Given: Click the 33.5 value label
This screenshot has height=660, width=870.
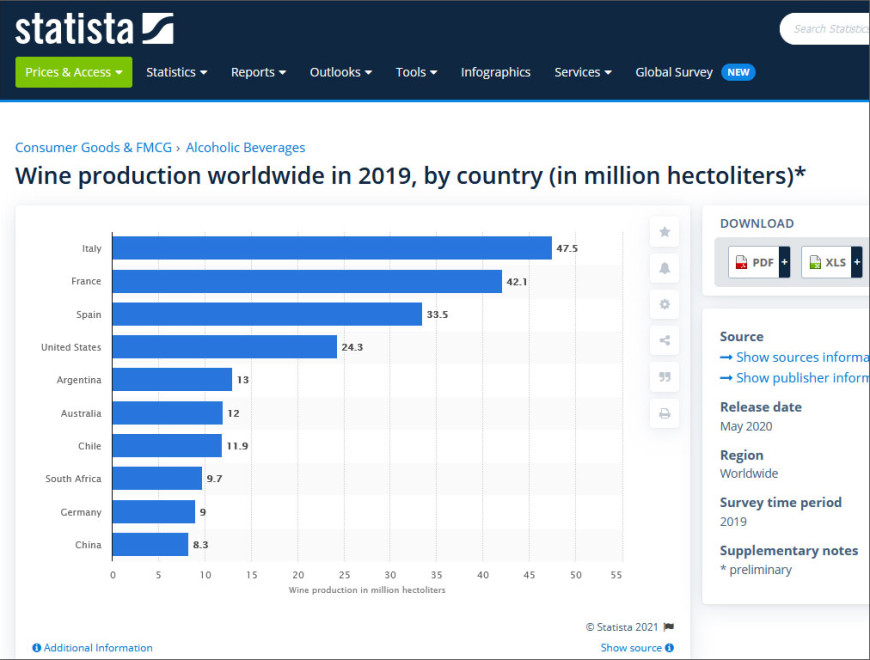Looking at the screenshot, I should (x=437, y=314).
